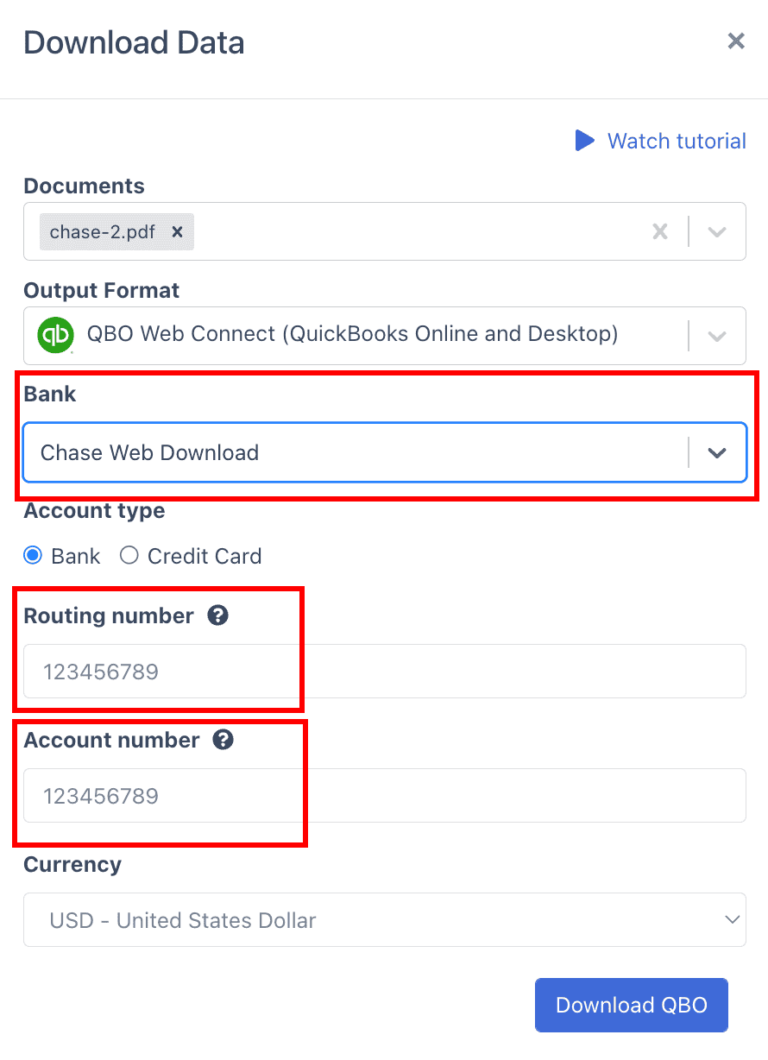Select the Bank account type radio
This screenshot has height=1060, width=768.
pyautogui.click(x=32, y=556)
